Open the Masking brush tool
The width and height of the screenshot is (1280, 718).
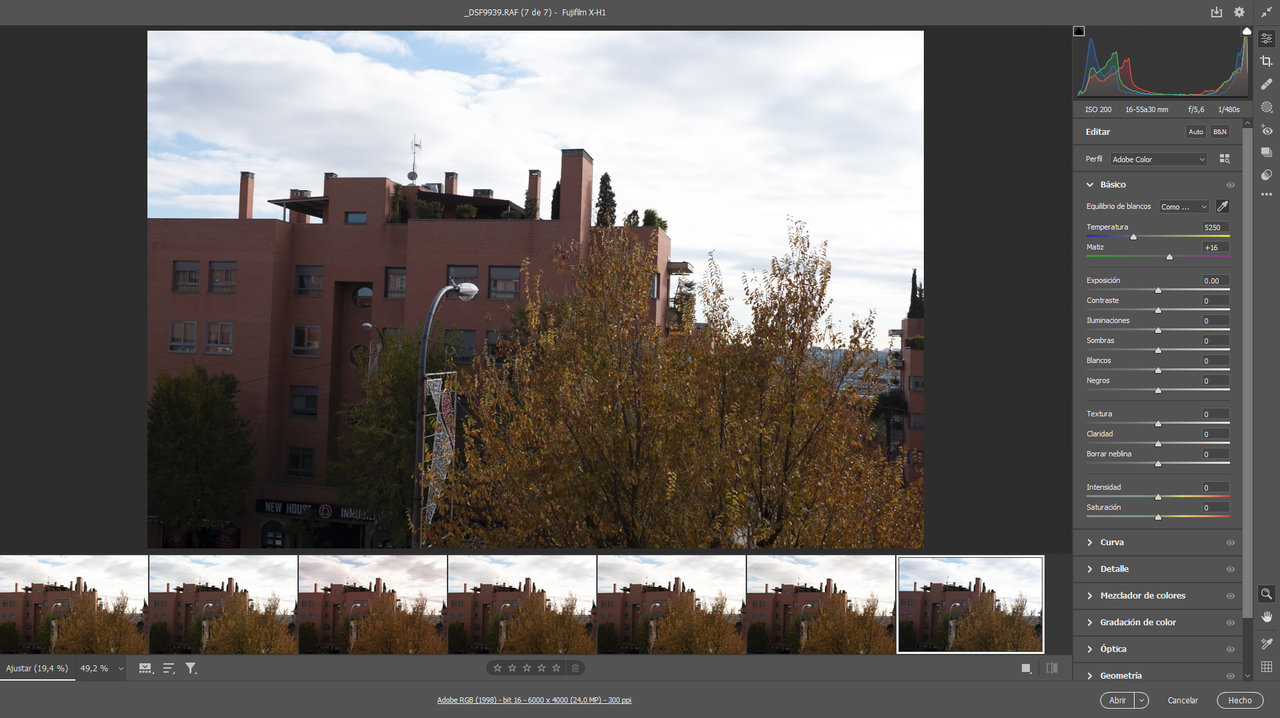tap(1266, 107)
